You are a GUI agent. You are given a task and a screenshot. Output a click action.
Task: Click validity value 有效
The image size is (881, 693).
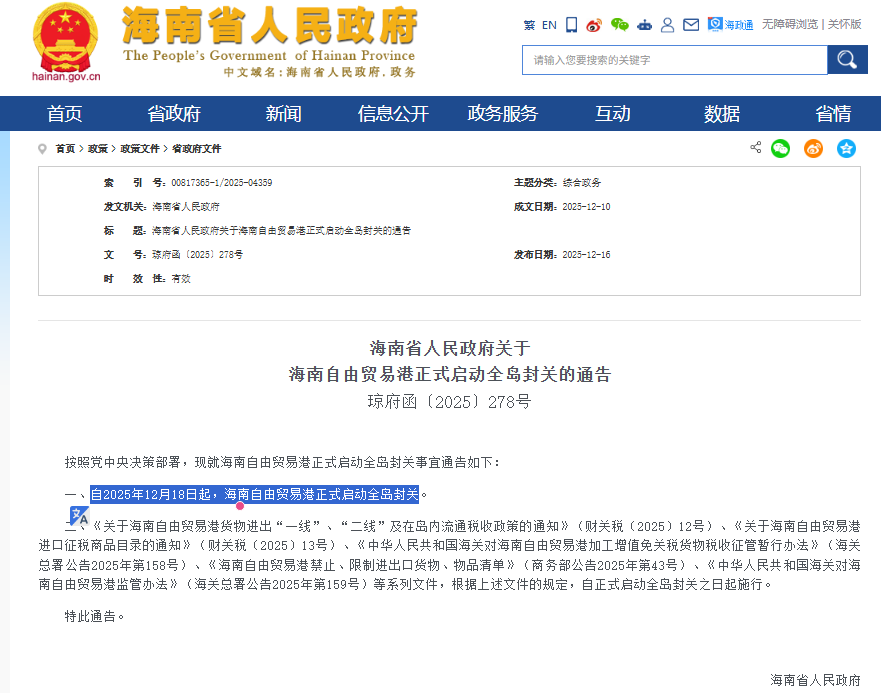(x=181, y=279)
